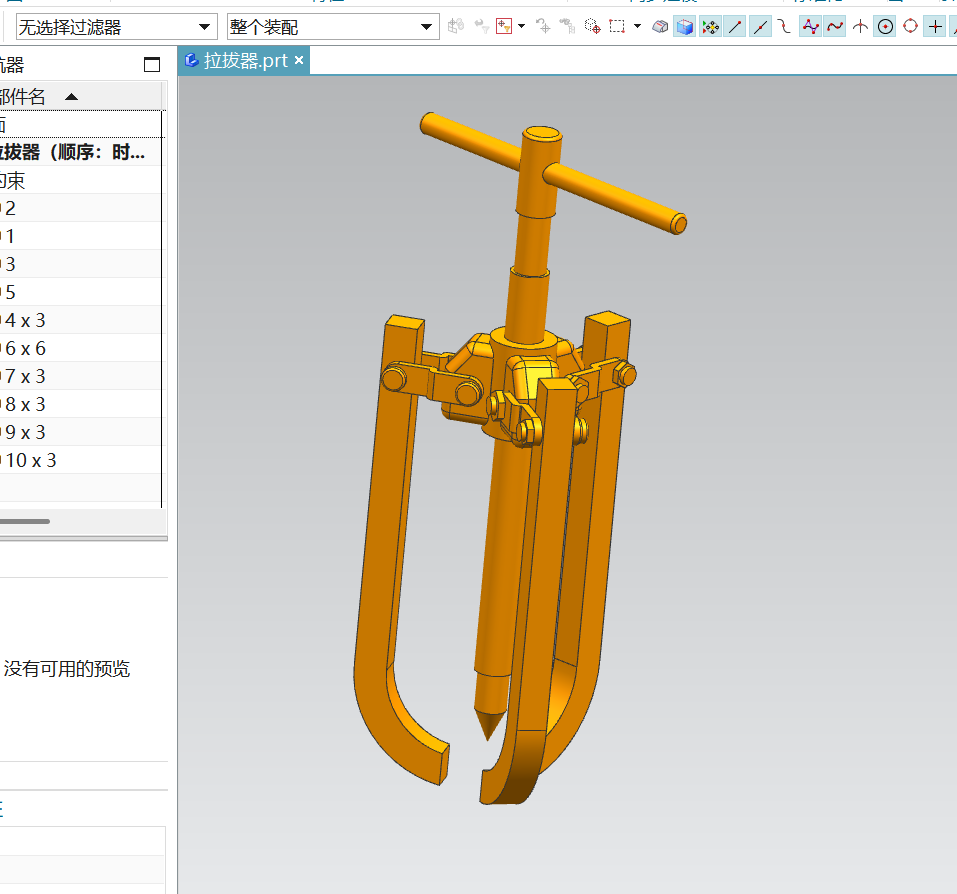Toggle the blue cube highlight faces icon
The image size is (957, 894).
pos(685,27)
